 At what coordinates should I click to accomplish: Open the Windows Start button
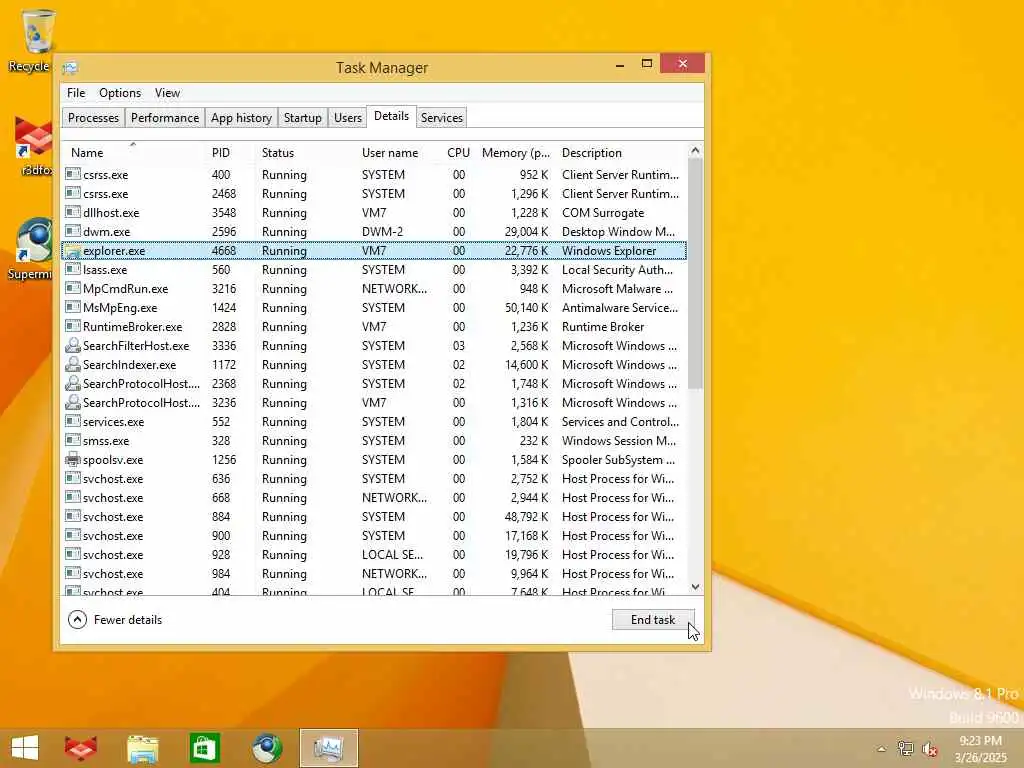(x=25, y=748)
